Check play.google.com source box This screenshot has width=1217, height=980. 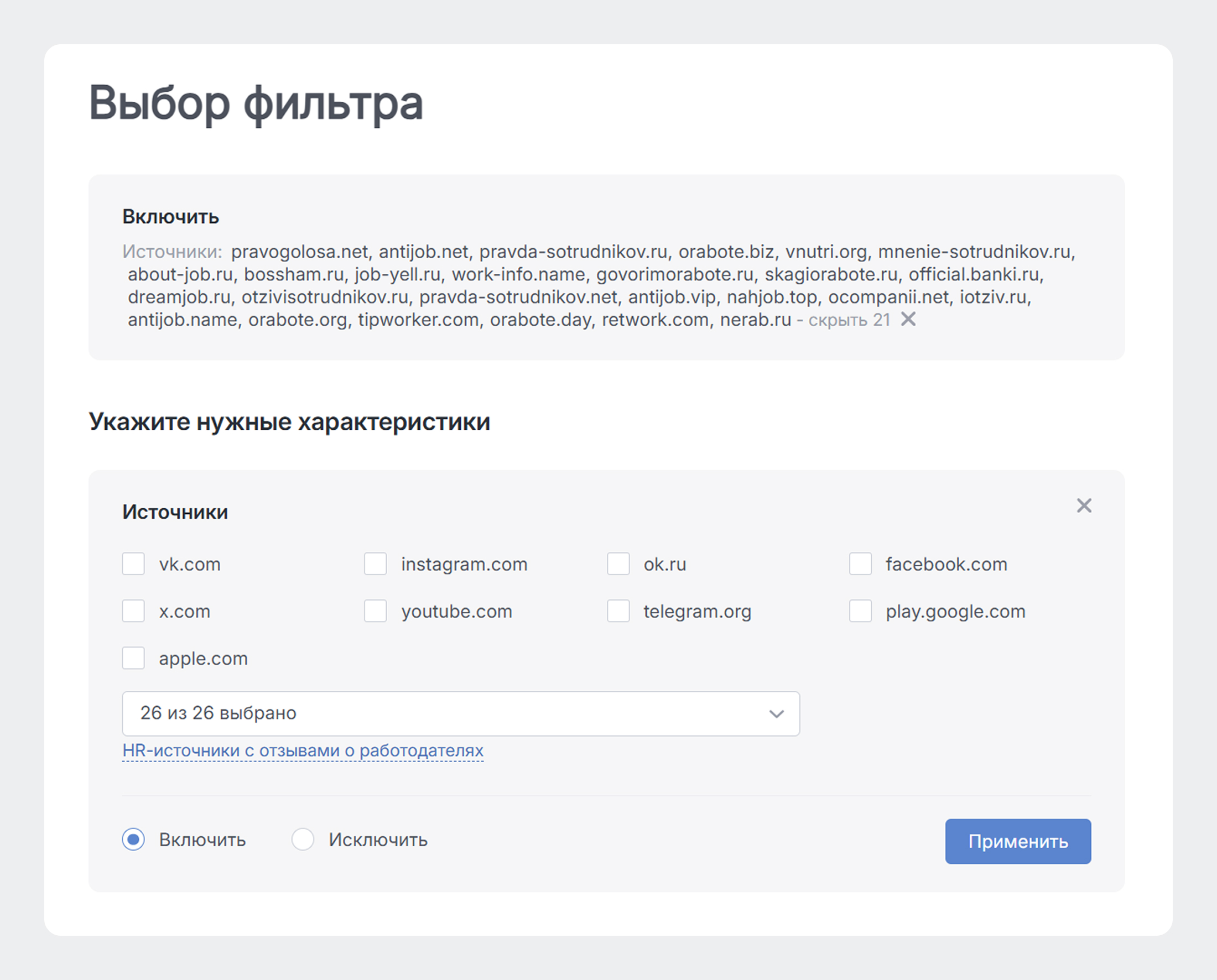[860, 611]
